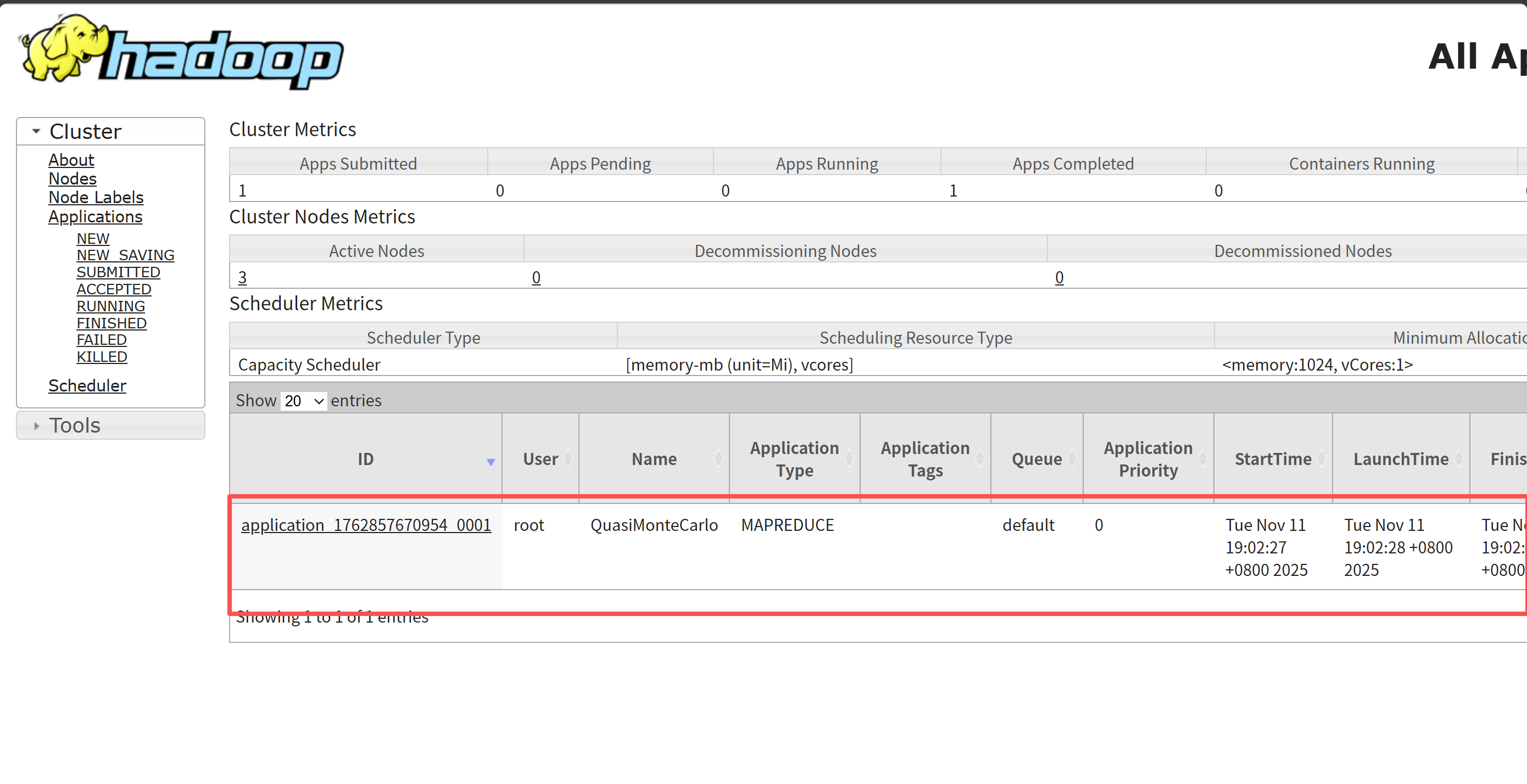The width and height of the screenshot is (1527, 784).
Task: Collapse the Cluster section arrow
Action: pyautogui.click(x=36, y=131)
